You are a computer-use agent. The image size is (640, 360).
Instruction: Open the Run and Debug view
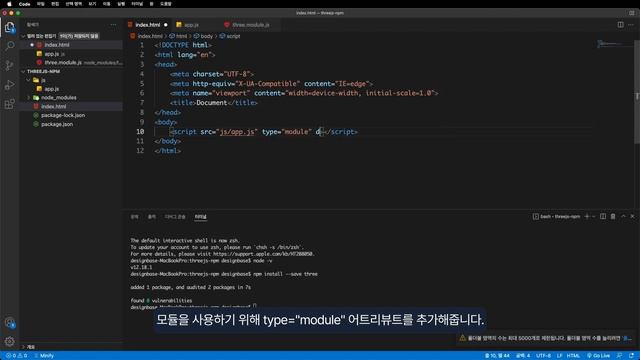(x=9, y=85)
